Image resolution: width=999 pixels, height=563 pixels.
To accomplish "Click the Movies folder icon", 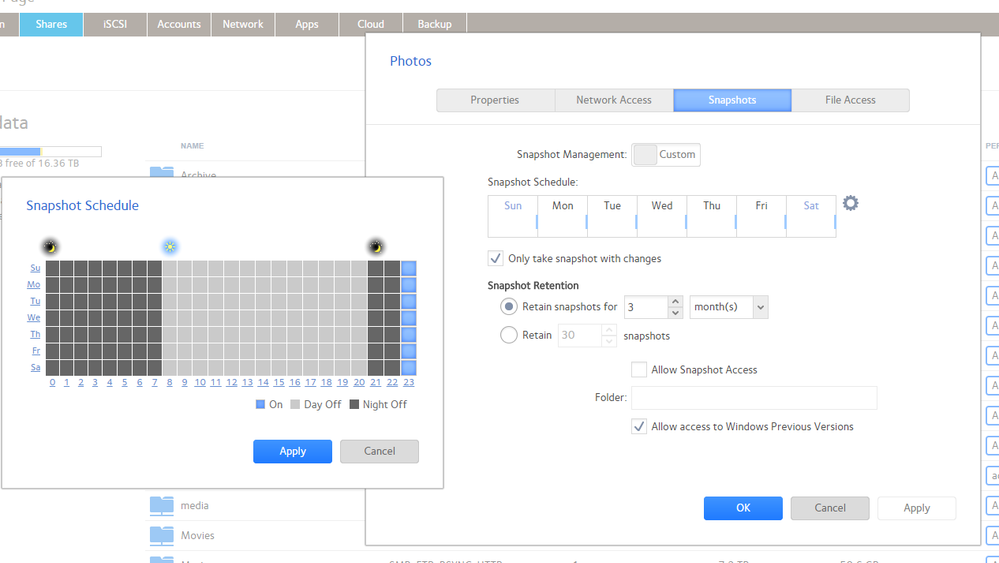I will (x=161, y=536).
